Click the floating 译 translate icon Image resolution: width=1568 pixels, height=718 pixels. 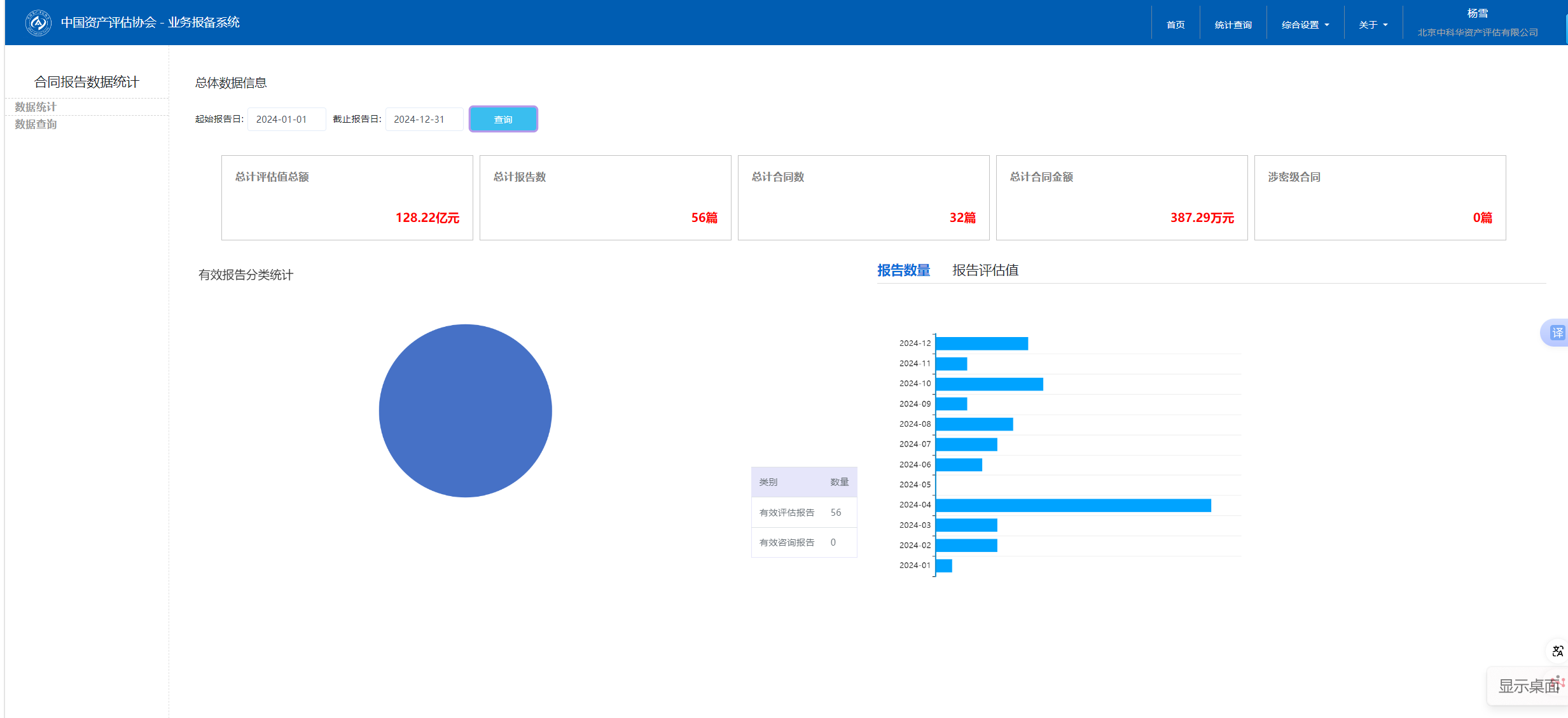pos(1557,333)
